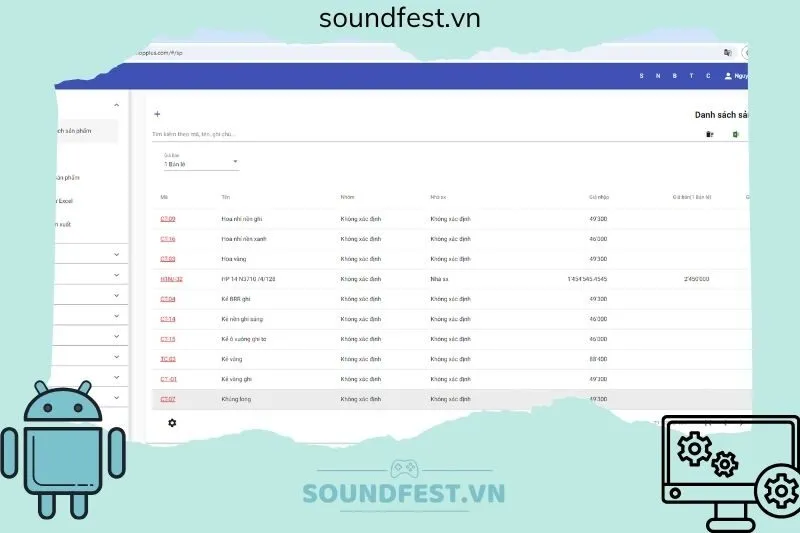800x533 pixels.
Task: Select the B item in top navigation
Action: 675,76
